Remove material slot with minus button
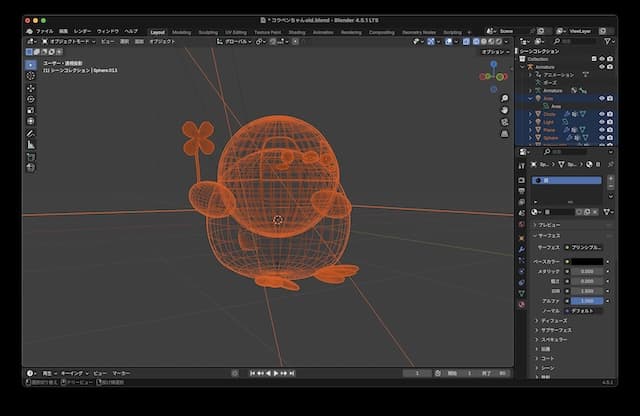The height and width of the screenshot is (416, 640). [611, 187]
